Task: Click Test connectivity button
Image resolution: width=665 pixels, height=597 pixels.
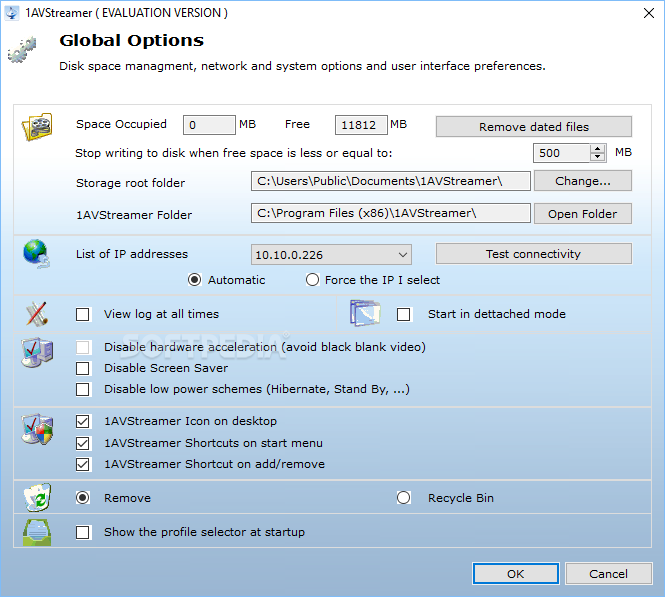Action: [534, 254]
